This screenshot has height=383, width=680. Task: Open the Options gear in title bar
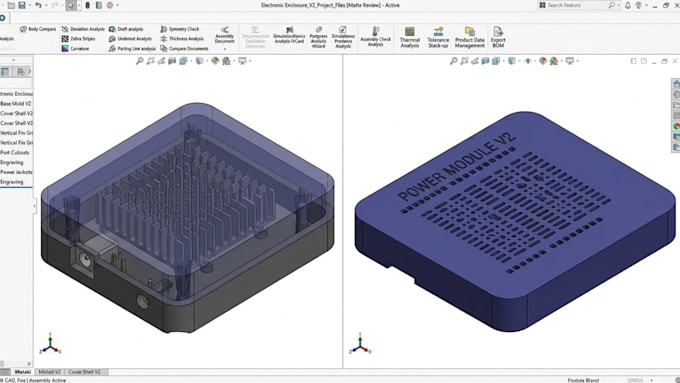110,5
